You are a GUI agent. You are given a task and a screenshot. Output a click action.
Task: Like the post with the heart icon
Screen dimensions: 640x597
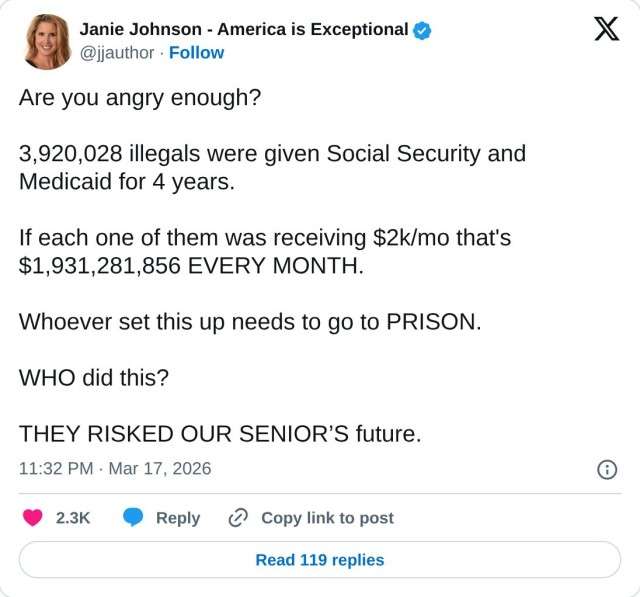click(33, 518)
